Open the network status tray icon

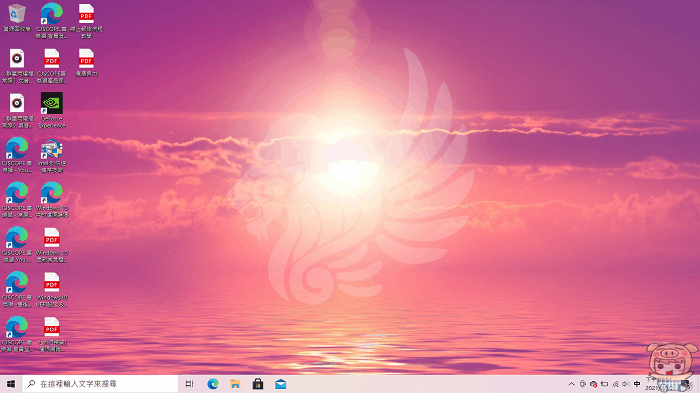pyautogui.click(x=615, y=384)
